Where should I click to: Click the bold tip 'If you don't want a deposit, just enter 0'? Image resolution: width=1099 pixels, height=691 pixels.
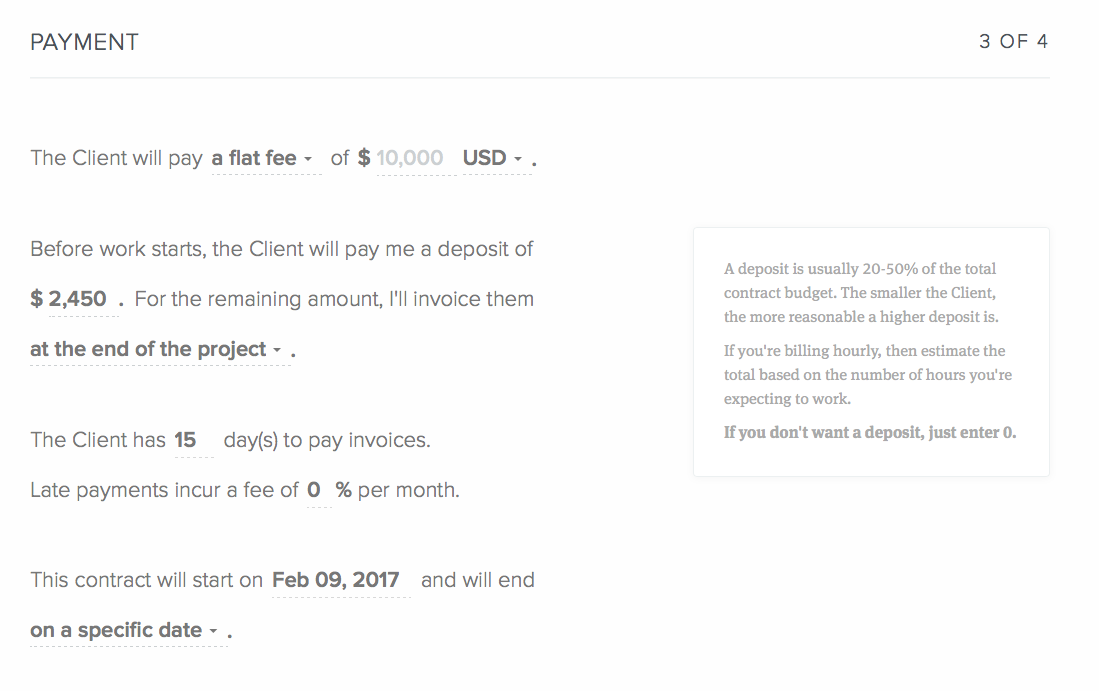pyautogui.click(x=868, y=432)
